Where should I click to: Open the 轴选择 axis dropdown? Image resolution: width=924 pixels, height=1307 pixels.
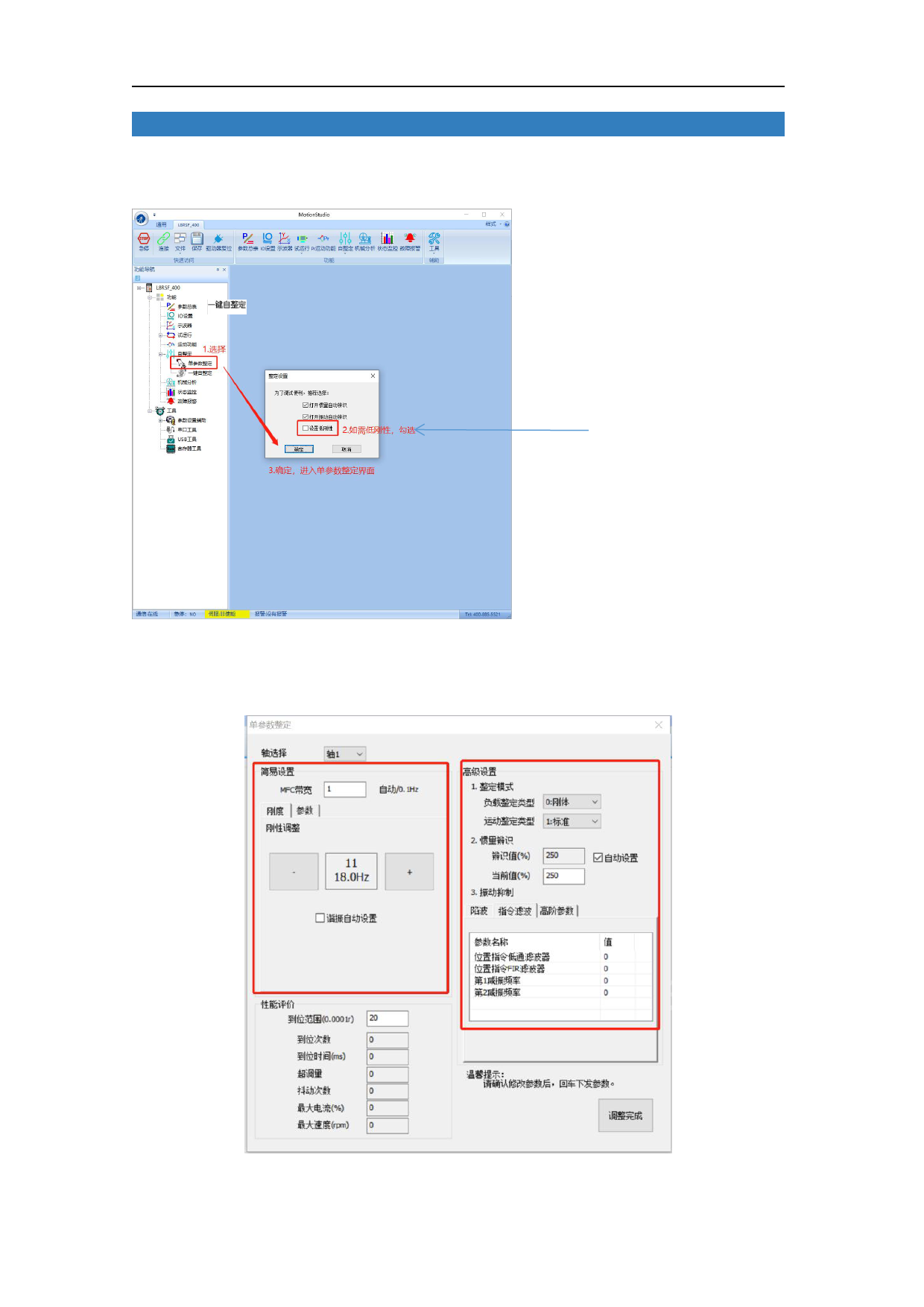(x=345, y=754)
